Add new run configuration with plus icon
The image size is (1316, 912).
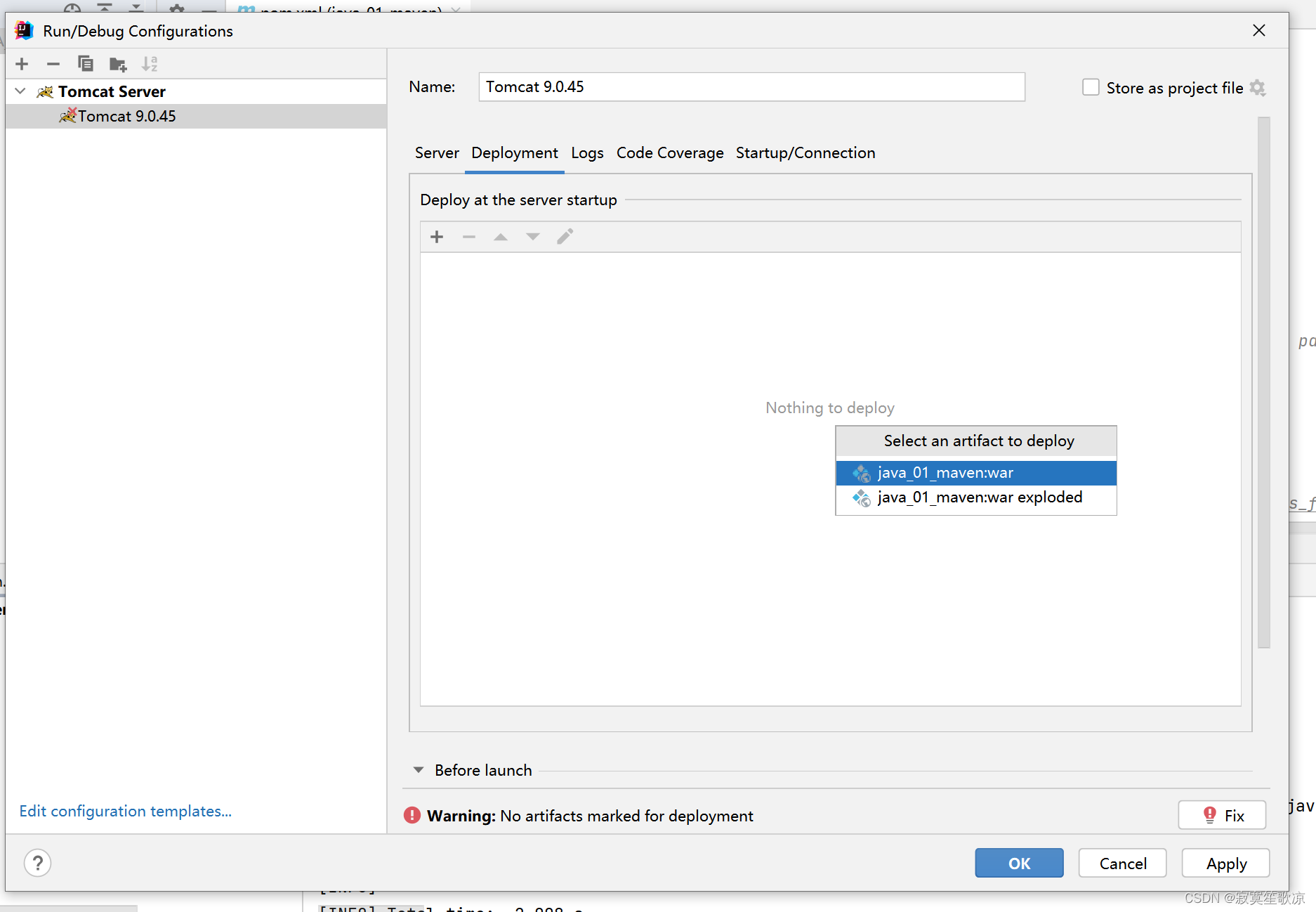pyautogui.click(x=22, y=64)
